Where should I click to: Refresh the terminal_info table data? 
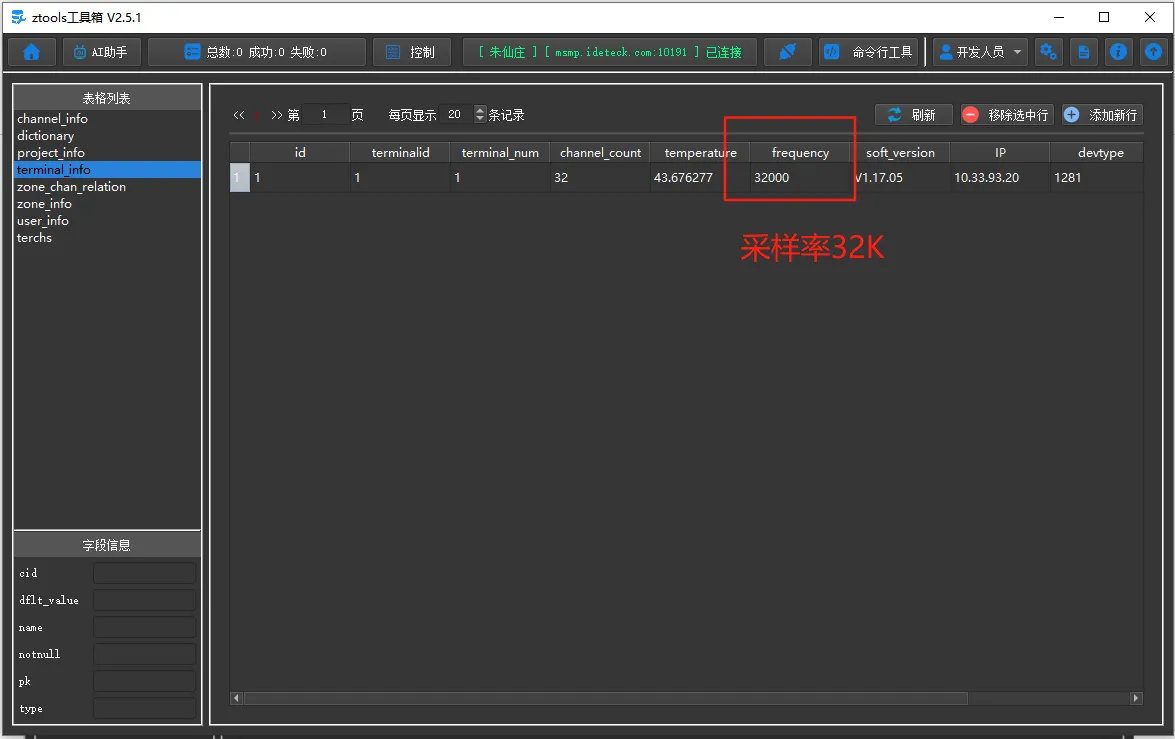(x=913, y=114)
